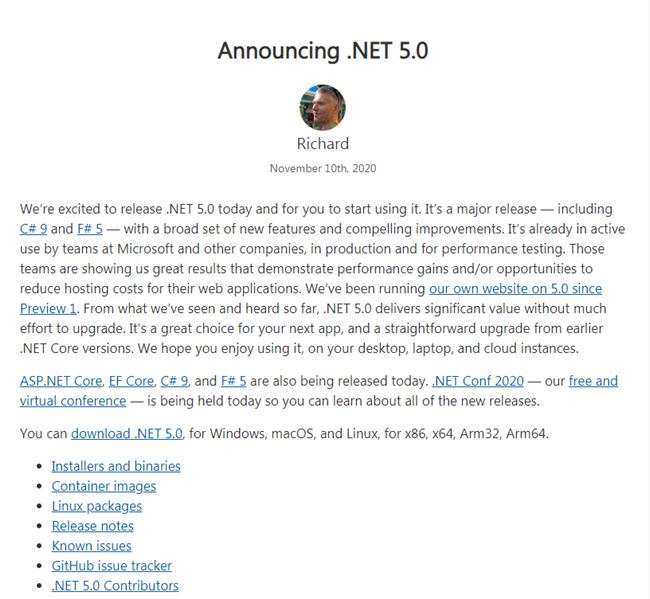Open the C# 9 link in first paragraph
Image resolution: width=650 pixels, height=599 pixels.
(33, 229)
